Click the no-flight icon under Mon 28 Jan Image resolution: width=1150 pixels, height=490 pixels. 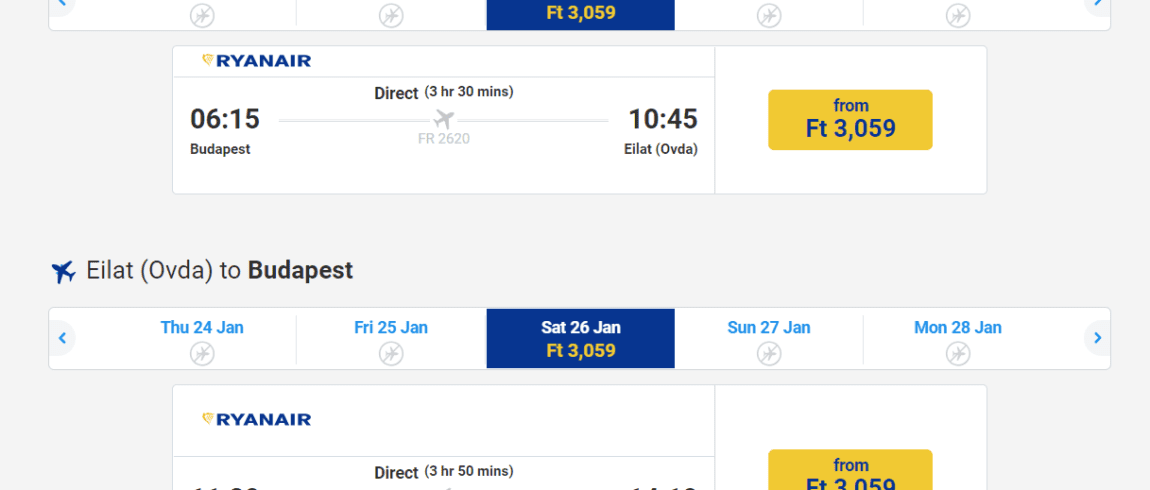pos(958,354)
